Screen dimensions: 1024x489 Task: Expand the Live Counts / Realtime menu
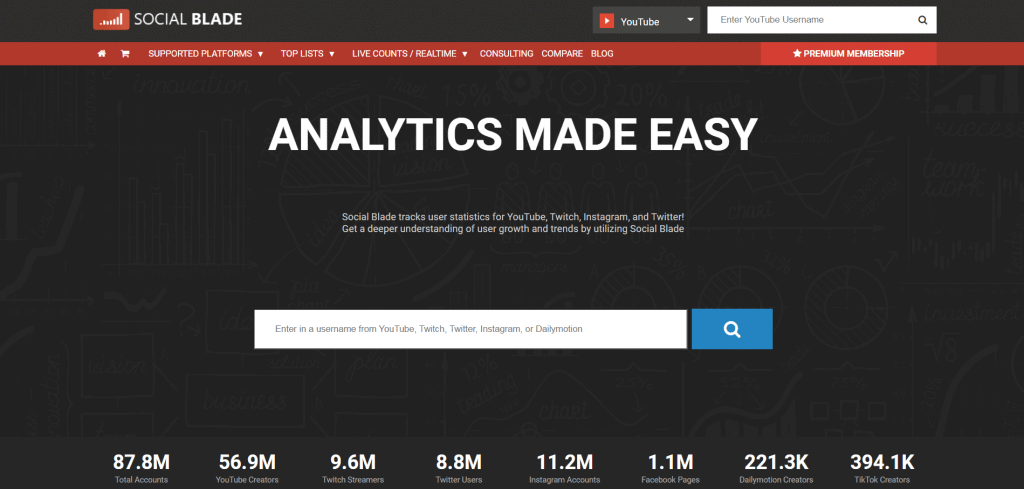409,54
